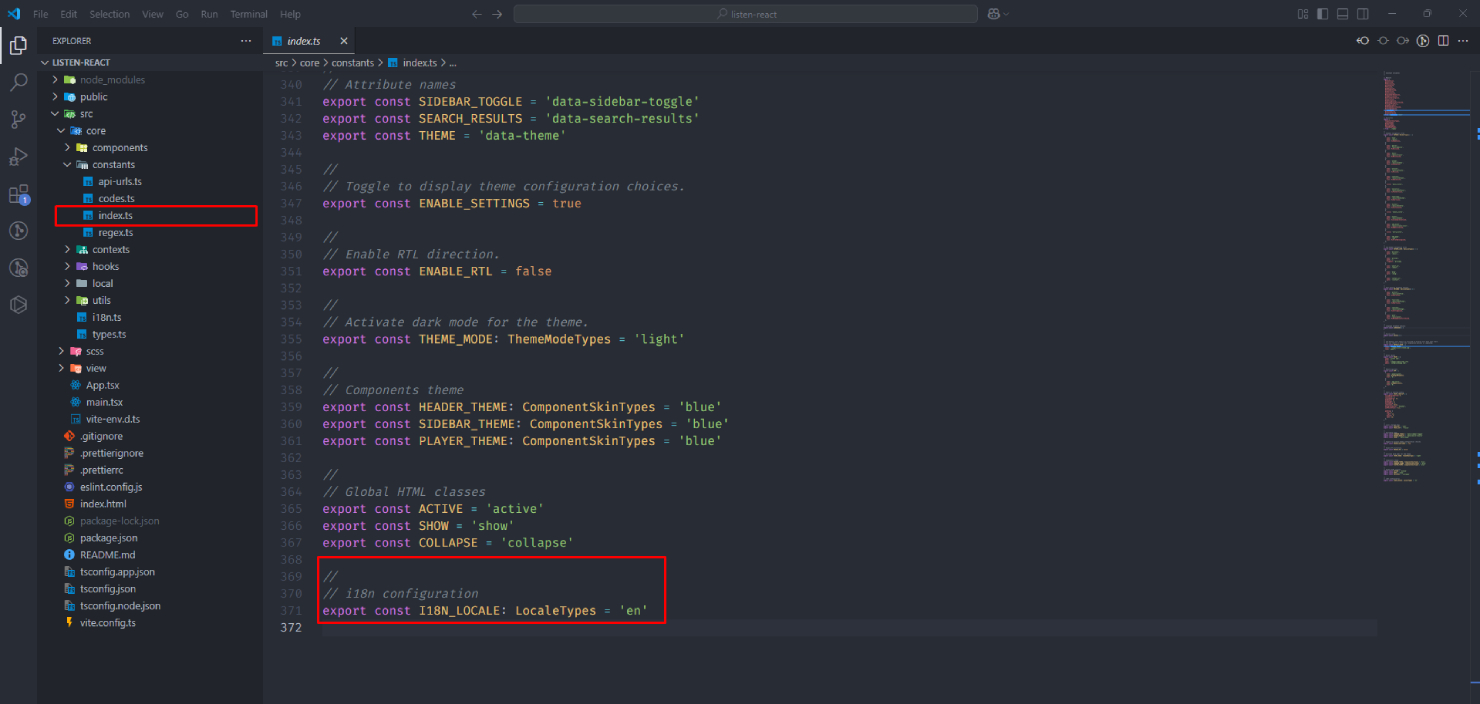The image size is (1480, 704).
Task: Open the Terminal menu
Action: pyautogui.click(x=250, y=14)
